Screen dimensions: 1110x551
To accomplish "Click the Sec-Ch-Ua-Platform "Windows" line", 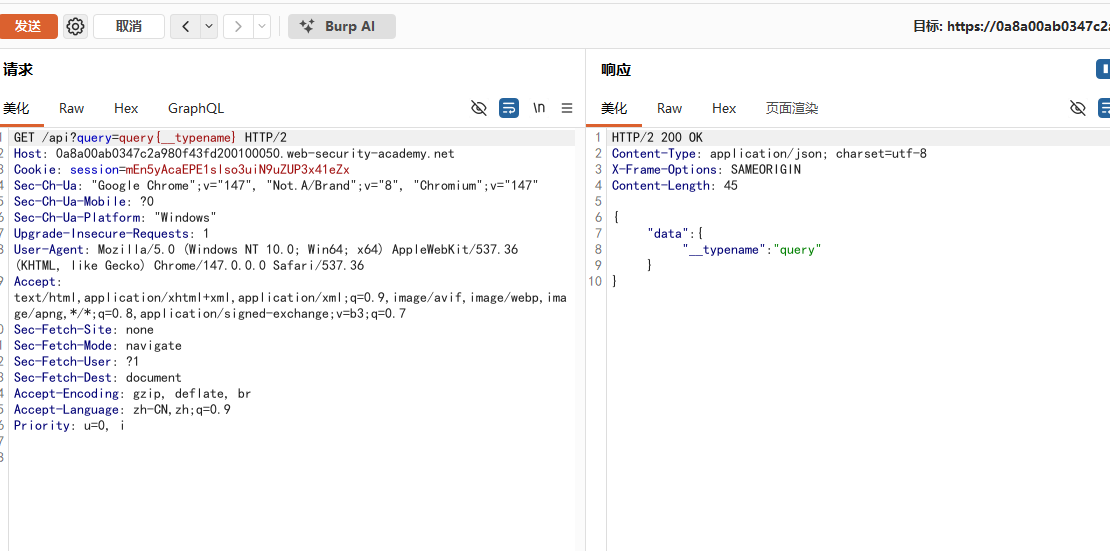I will pos(115,217).
